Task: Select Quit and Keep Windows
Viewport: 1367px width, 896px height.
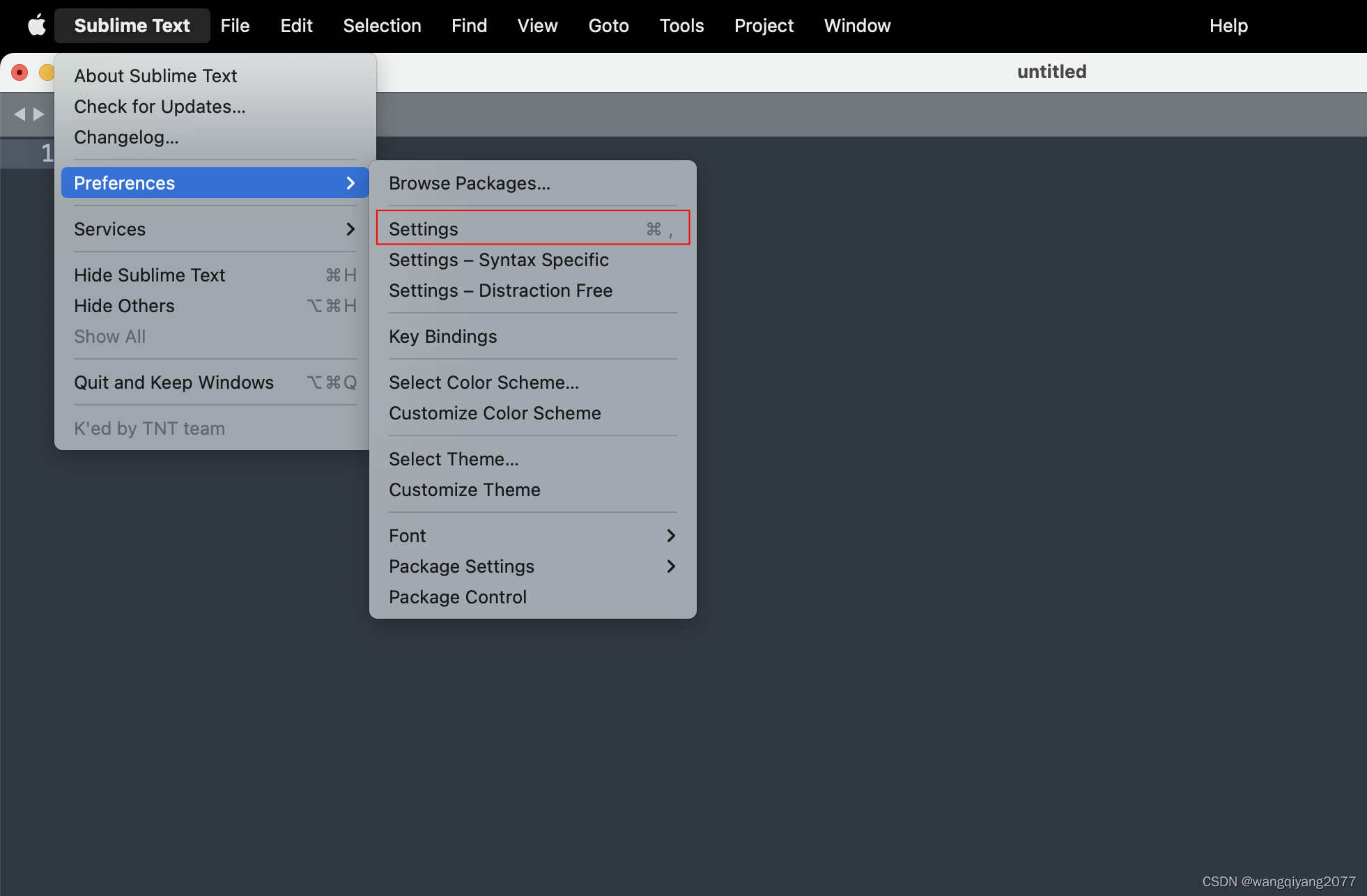Action: click(215, 382)
